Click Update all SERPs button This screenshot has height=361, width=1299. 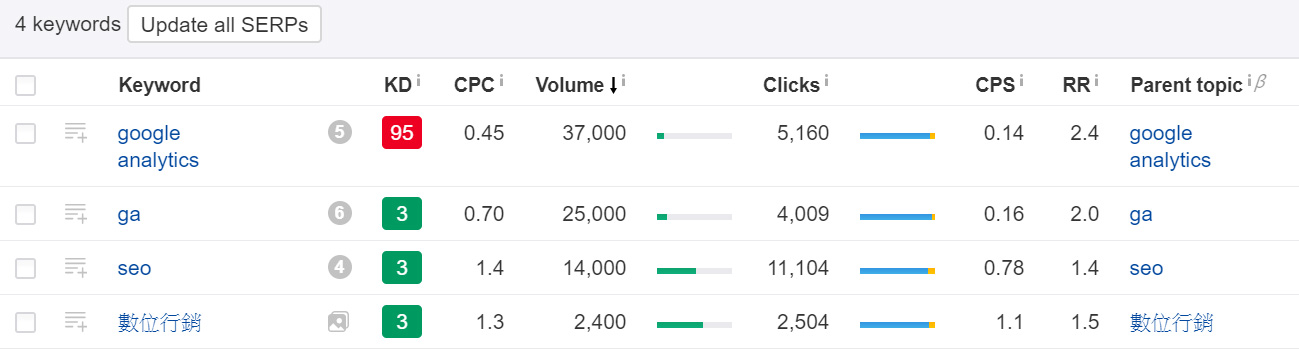tap(224, 25)
